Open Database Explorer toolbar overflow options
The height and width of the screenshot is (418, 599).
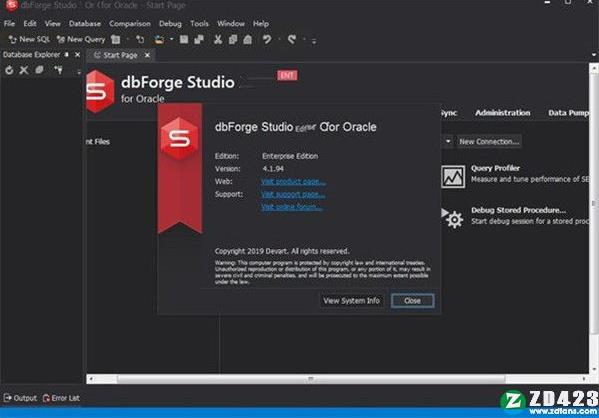[79, 71]
